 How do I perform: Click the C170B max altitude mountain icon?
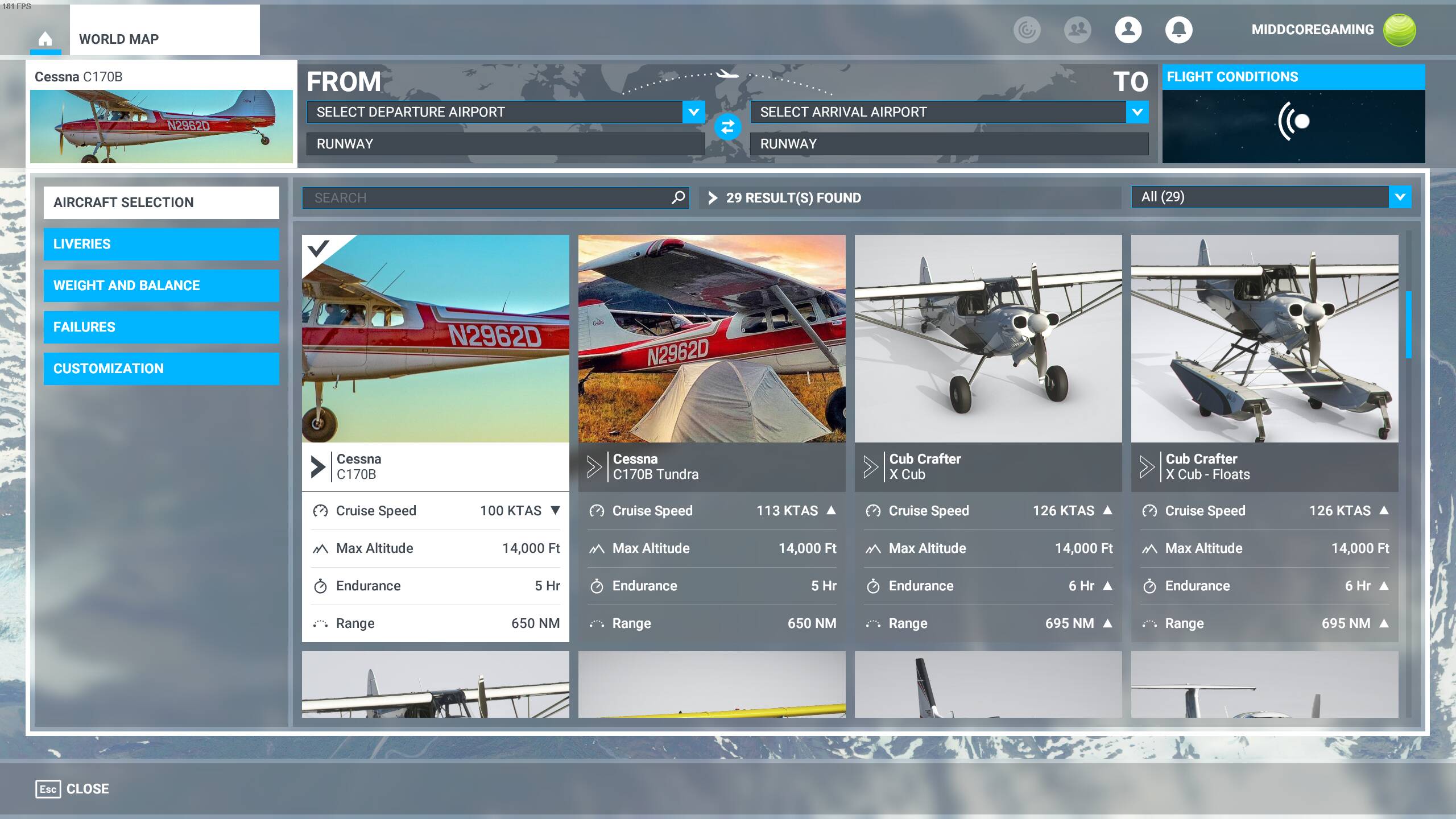coord(320,548)
